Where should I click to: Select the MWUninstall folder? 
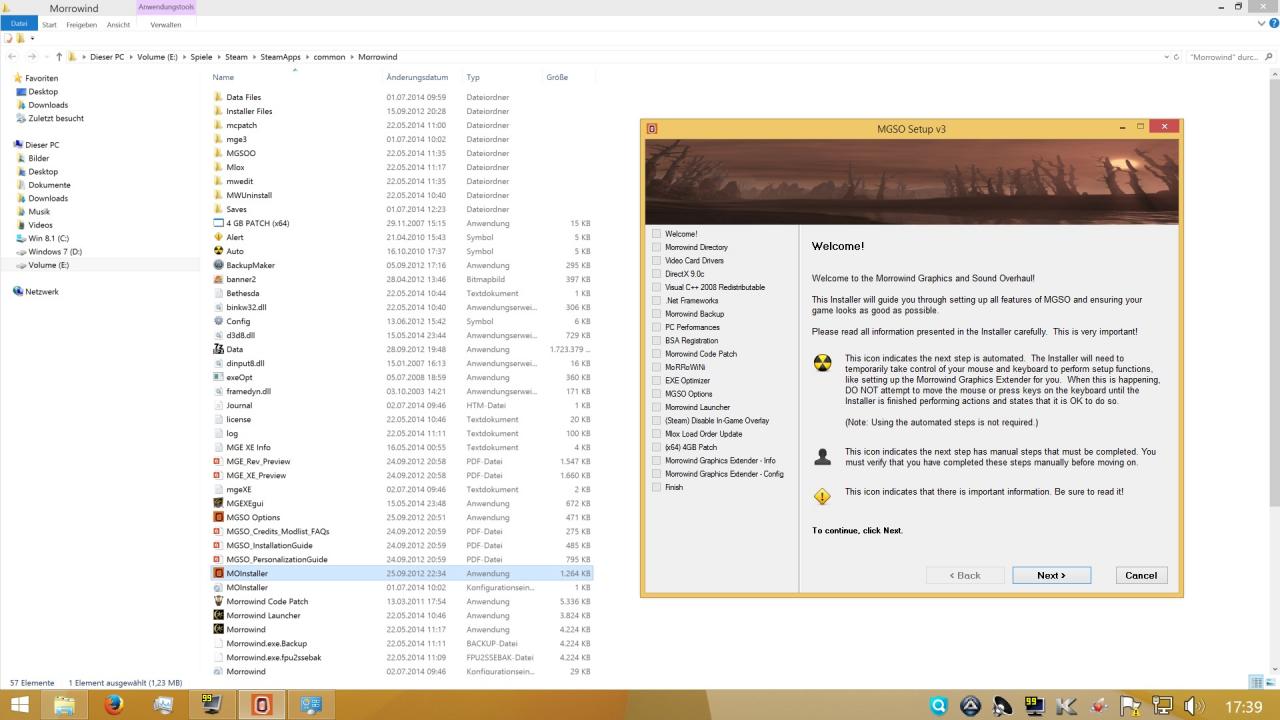click(249, 196)
